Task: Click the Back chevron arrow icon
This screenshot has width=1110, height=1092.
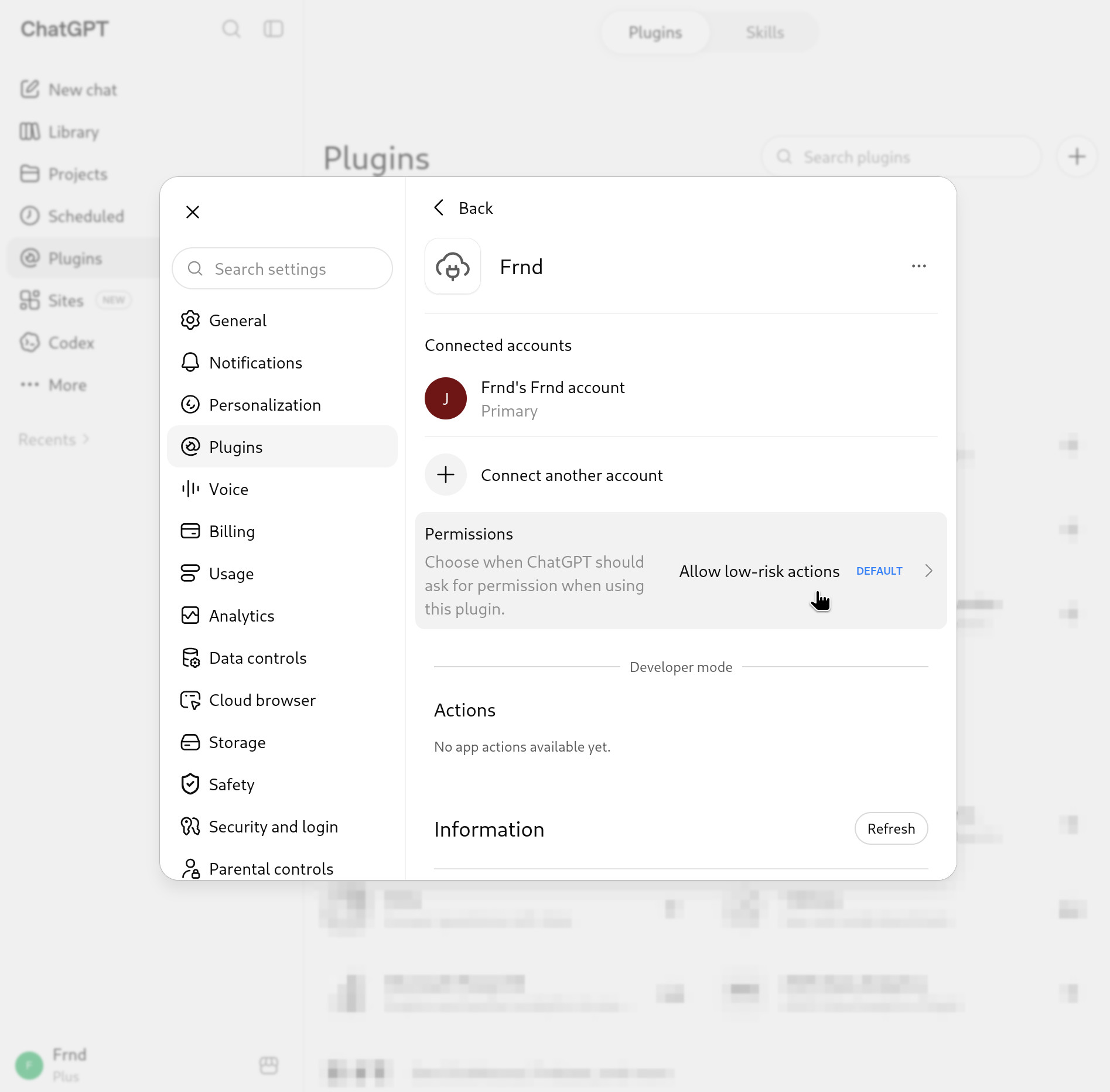Action: click(439, 207)
